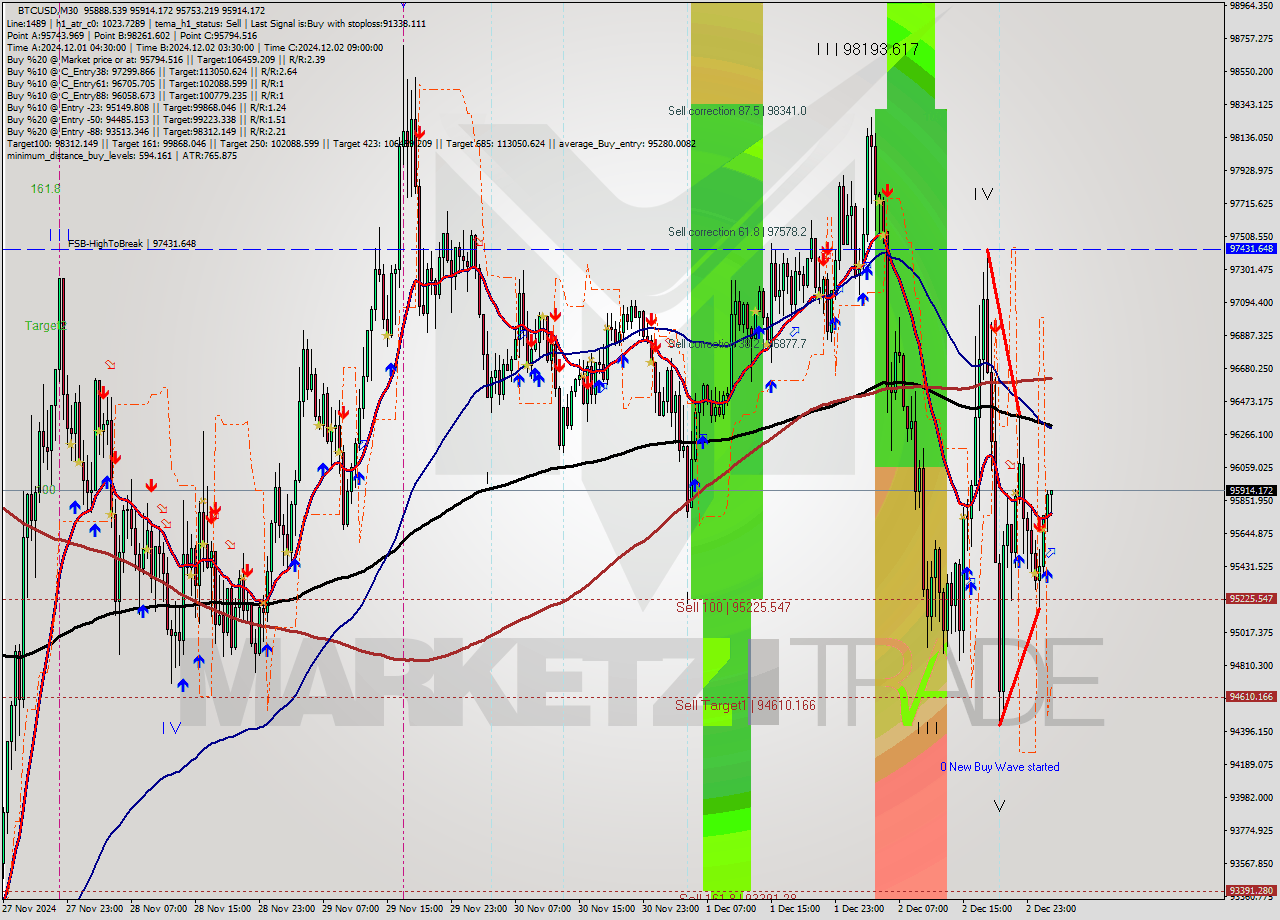1280x920 pixels.
Task: Select the 'Sell Target1 | 94610.166' label
Action: [745, 705]
